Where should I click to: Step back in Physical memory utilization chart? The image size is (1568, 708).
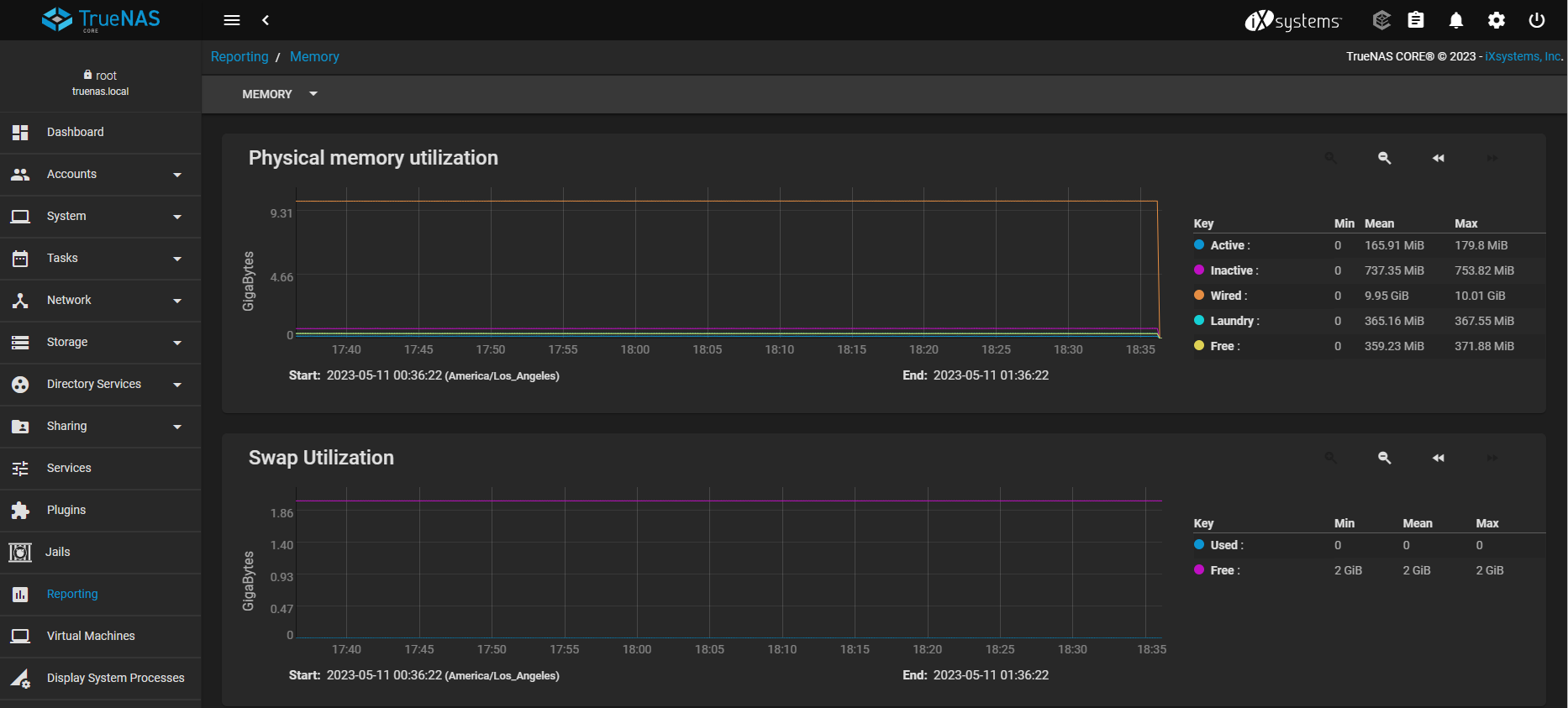(1439, 158)
